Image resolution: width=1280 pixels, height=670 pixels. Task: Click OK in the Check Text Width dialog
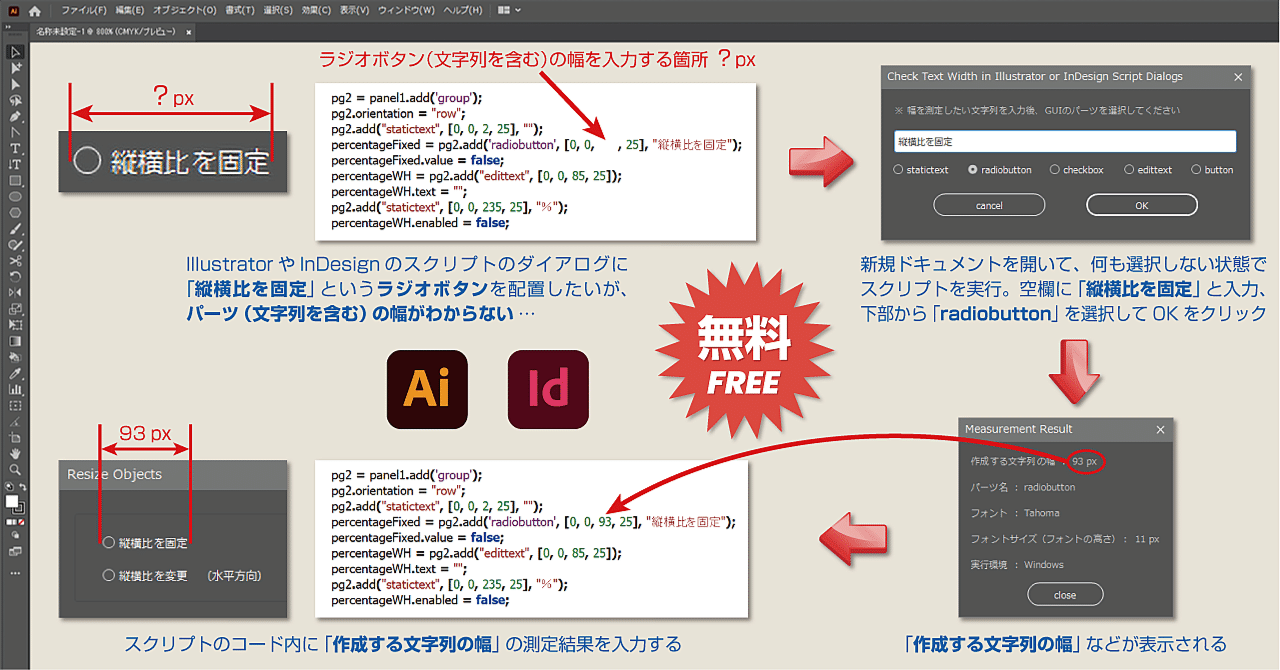point(1140,205)
